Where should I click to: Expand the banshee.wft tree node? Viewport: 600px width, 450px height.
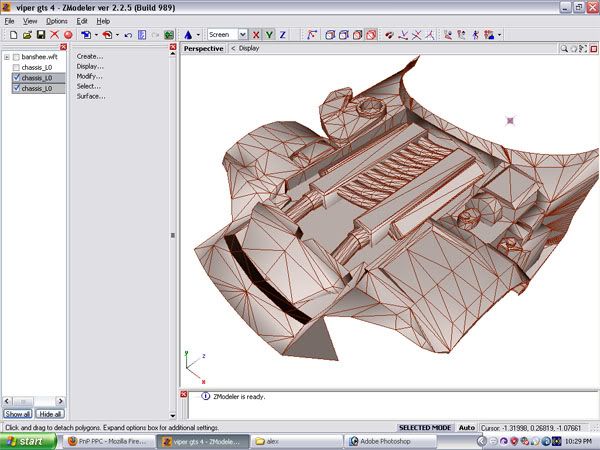point(7,57)
